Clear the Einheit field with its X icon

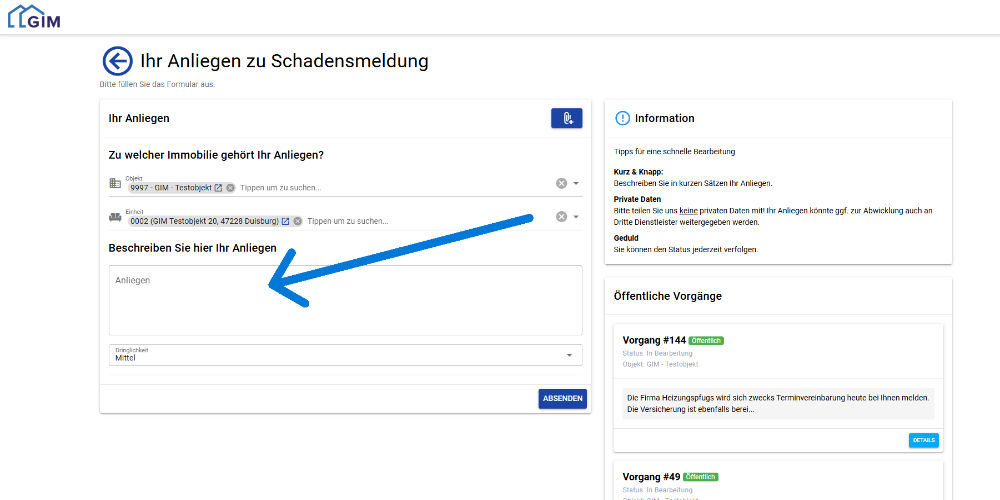coord(561,217)
